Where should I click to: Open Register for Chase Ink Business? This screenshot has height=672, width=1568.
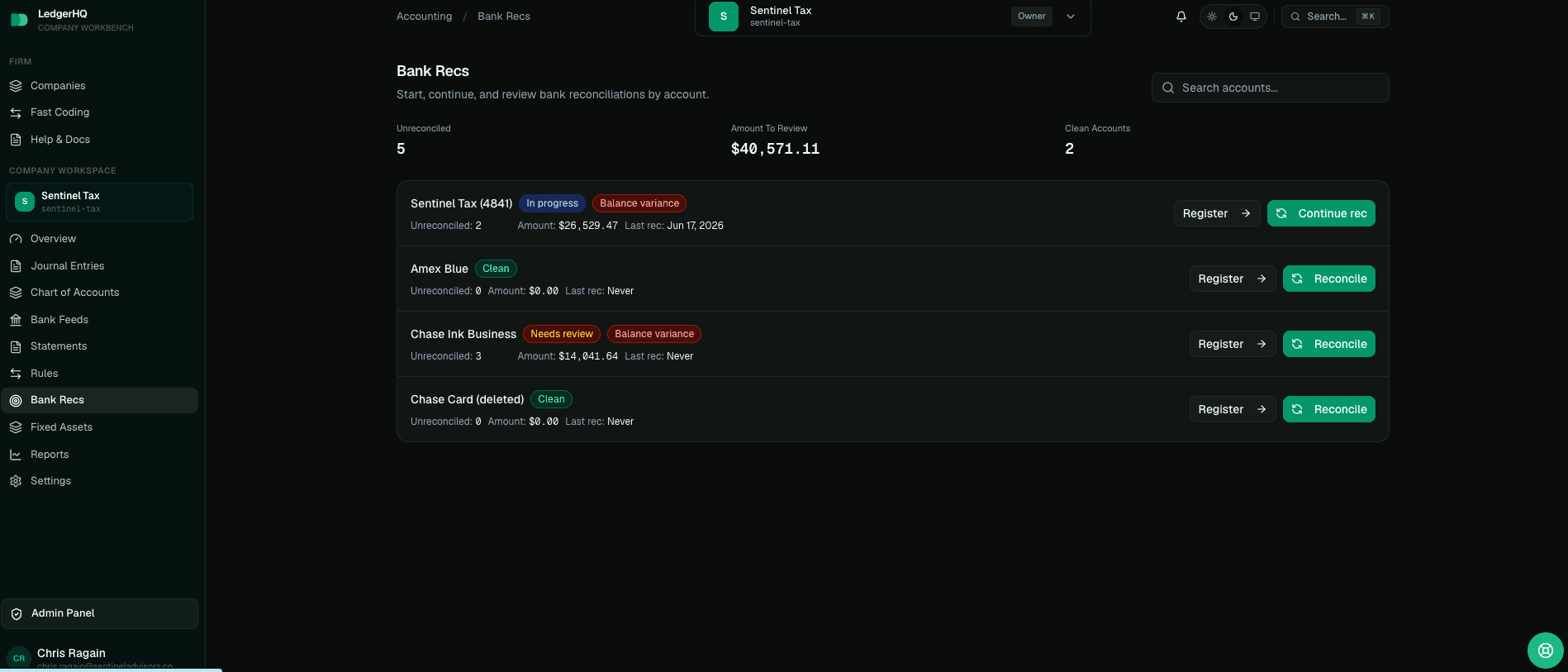click(1233, 344)
